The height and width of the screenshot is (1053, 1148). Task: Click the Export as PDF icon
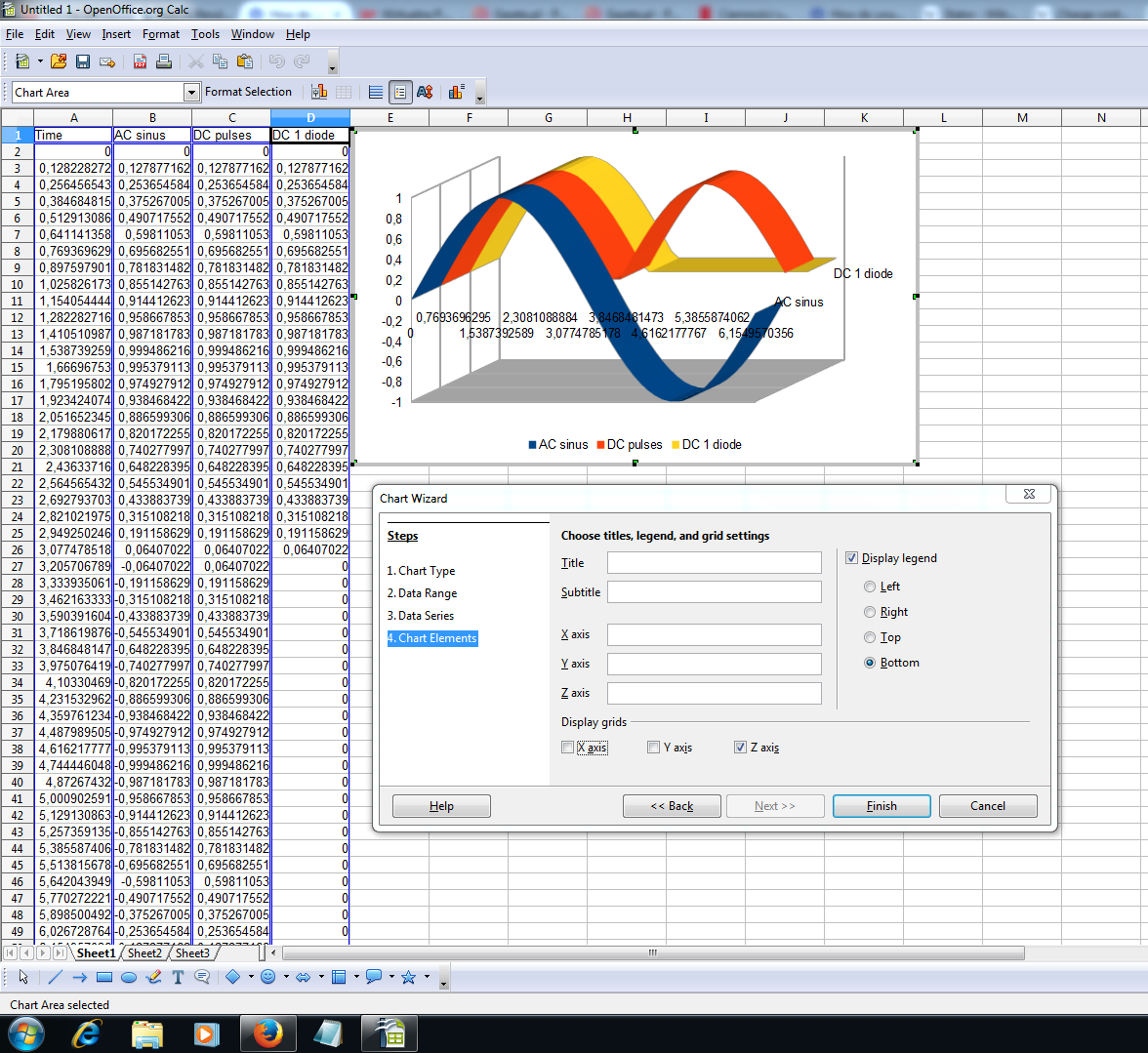(x=140, y=61)
